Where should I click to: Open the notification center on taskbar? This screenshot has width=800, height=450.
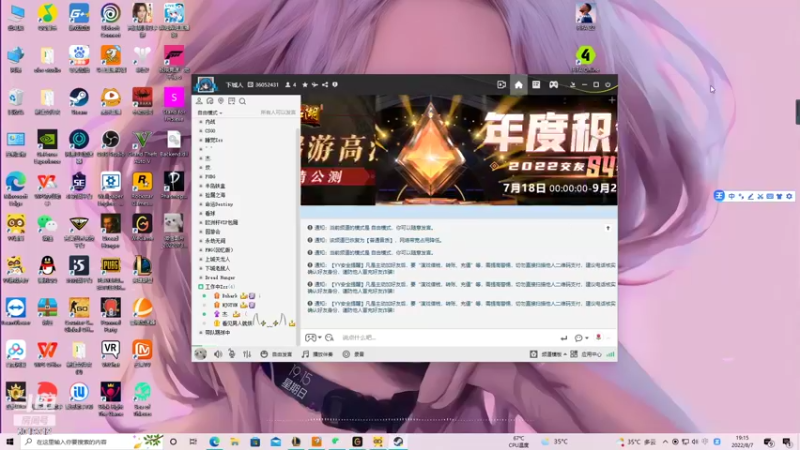[x=788, y=441]
